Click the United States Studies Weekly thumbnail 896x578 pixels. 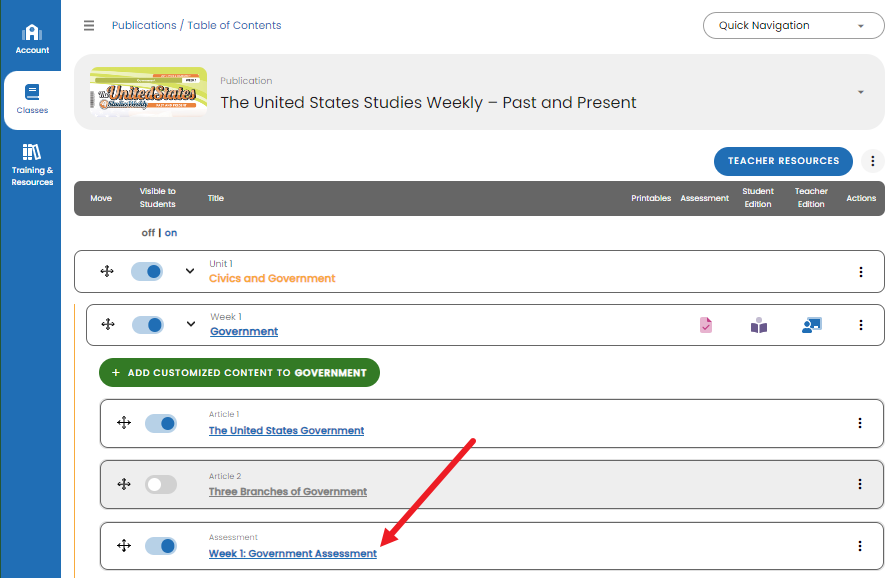(149, 92)
